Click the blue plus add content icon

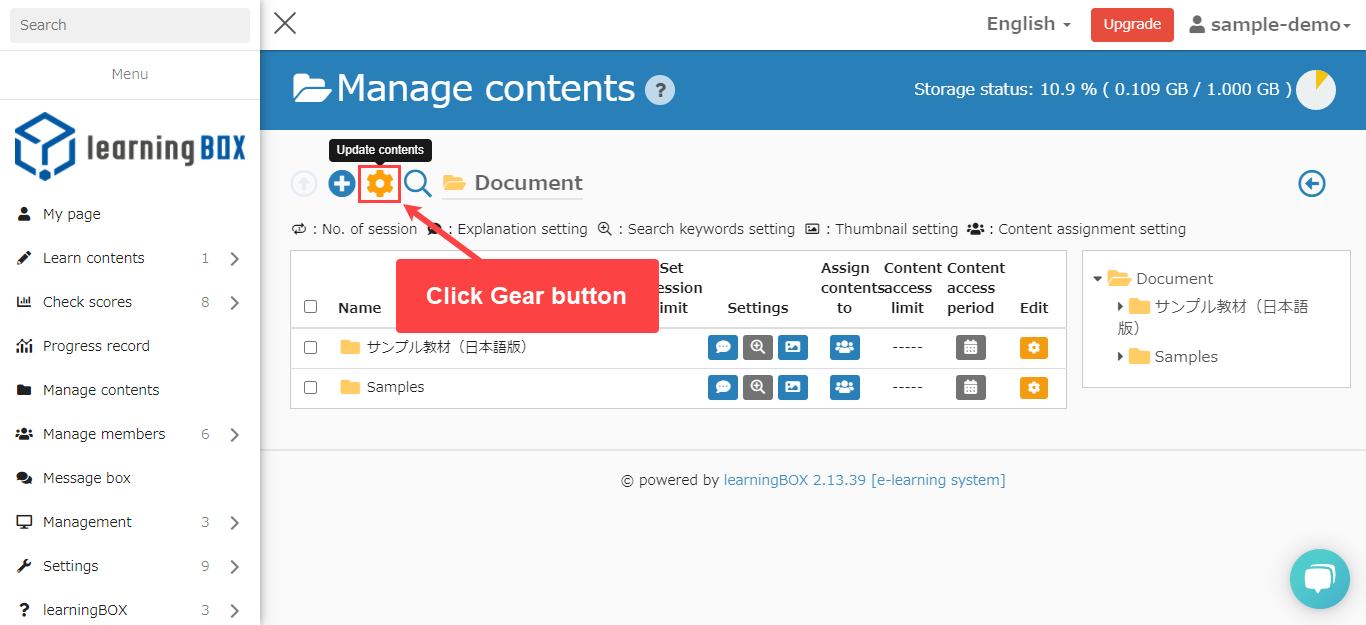point(342,184)
